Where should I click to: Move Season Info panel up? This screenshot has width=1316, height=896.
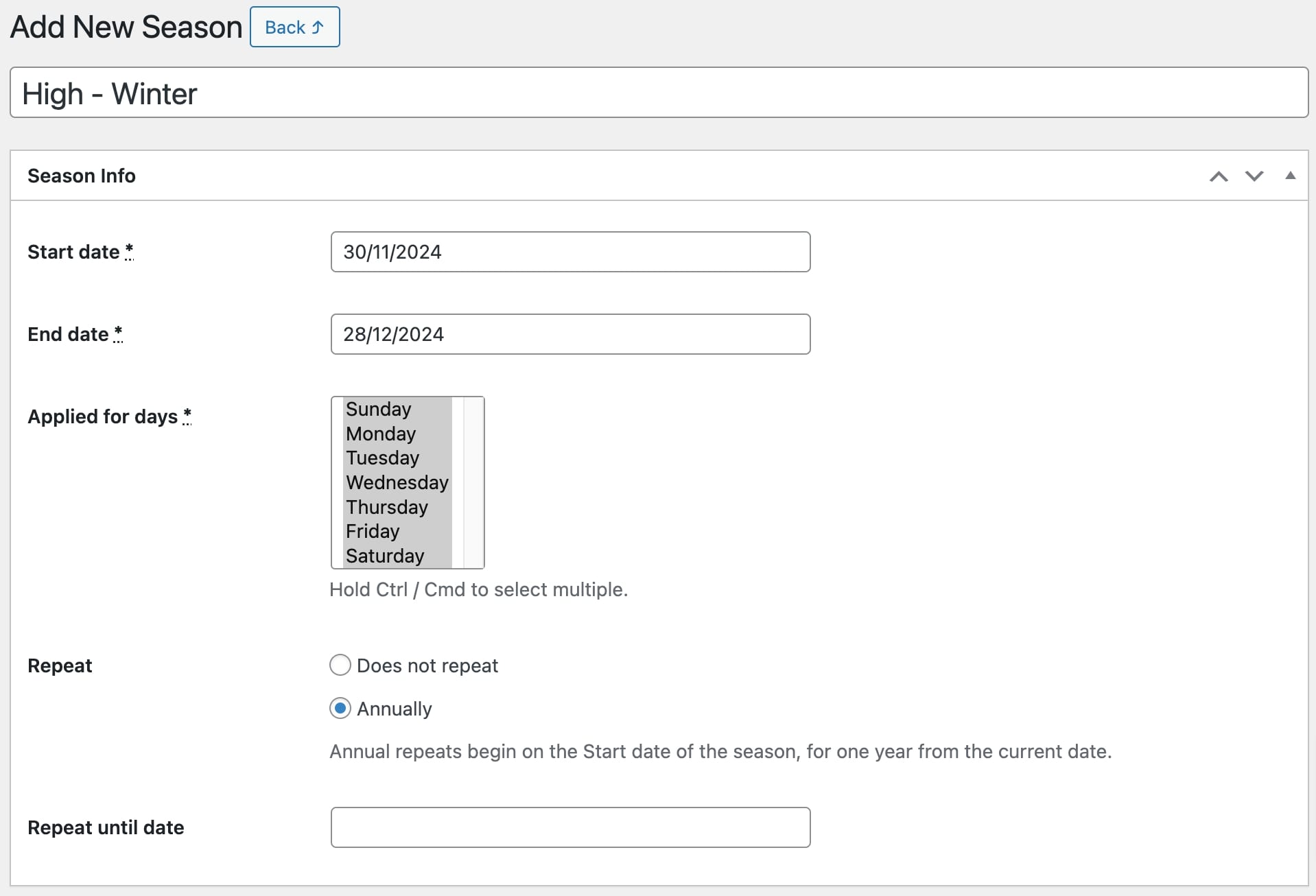pos(1219,176)
